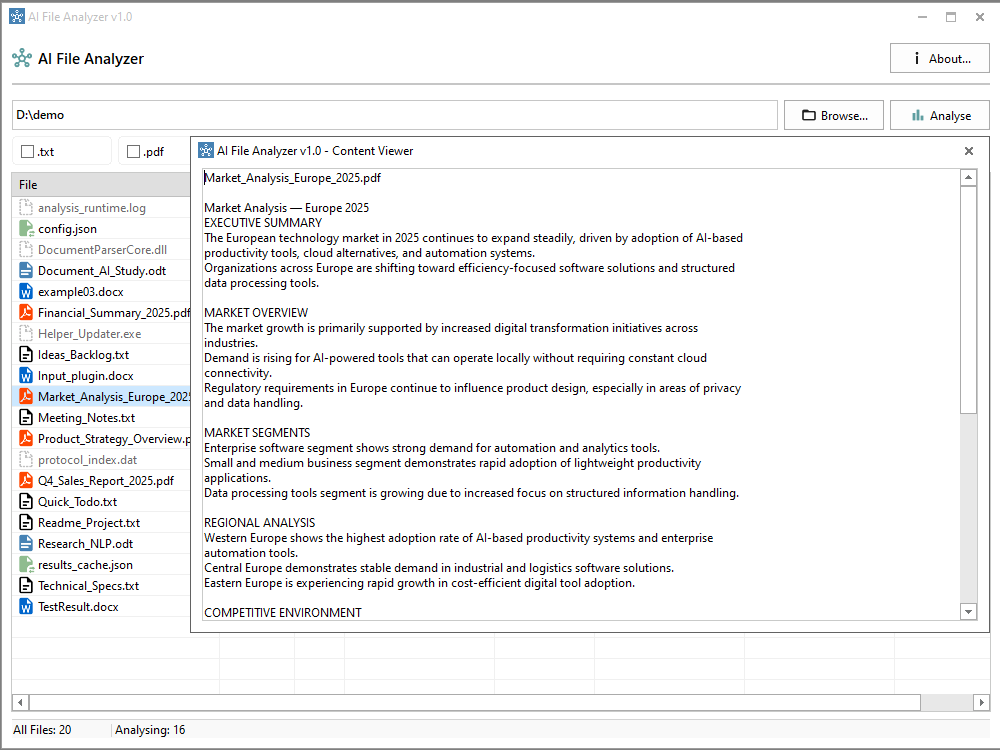The width and height of the screenshot is (1000, 750).
Task: Click the results_cache.json file icon
Action: tap(27, 565)
